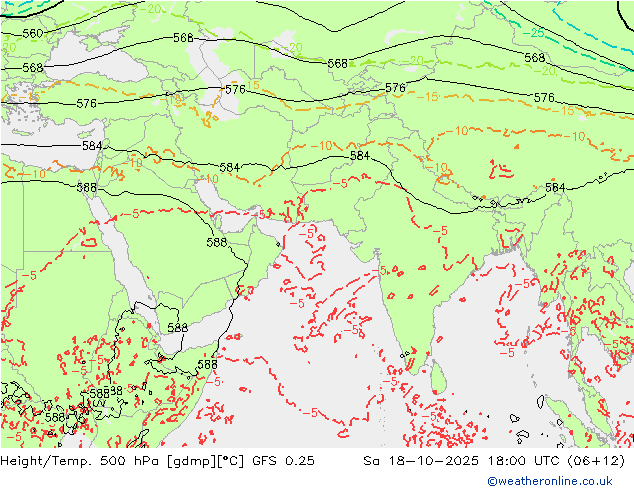Viewport: 634px width, 490px height.
Task: Click the Sa 18-10-2025 18:00 UTC date label
Action: tap(494, 461)
